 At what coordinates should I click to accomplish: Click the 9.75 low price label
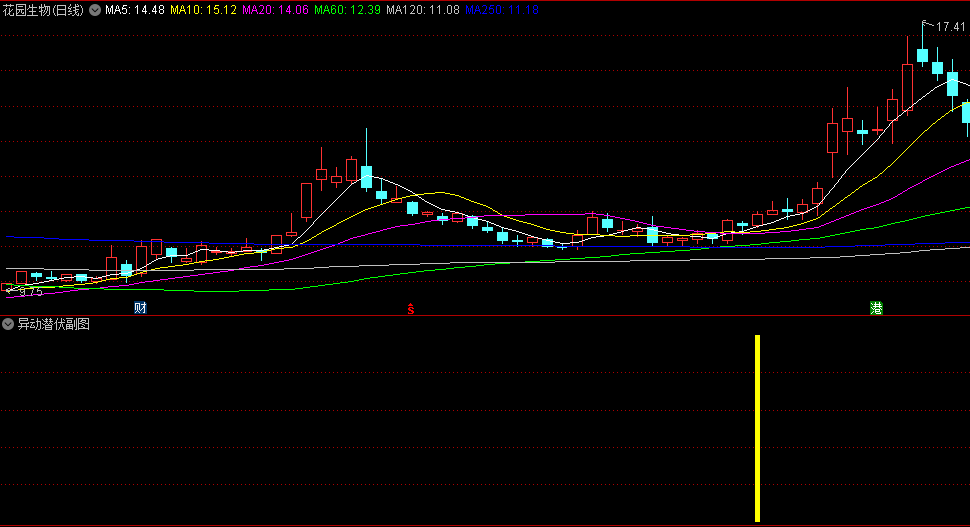click(x=30, y=292)
